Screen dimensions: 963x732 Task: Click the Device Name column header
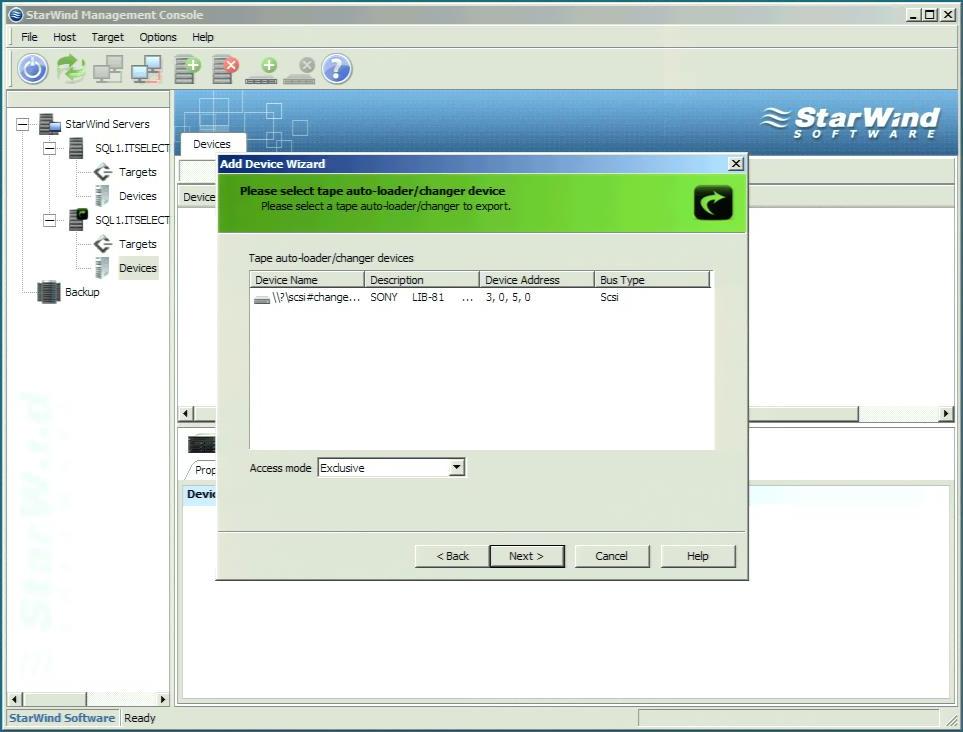coord(306,279)
